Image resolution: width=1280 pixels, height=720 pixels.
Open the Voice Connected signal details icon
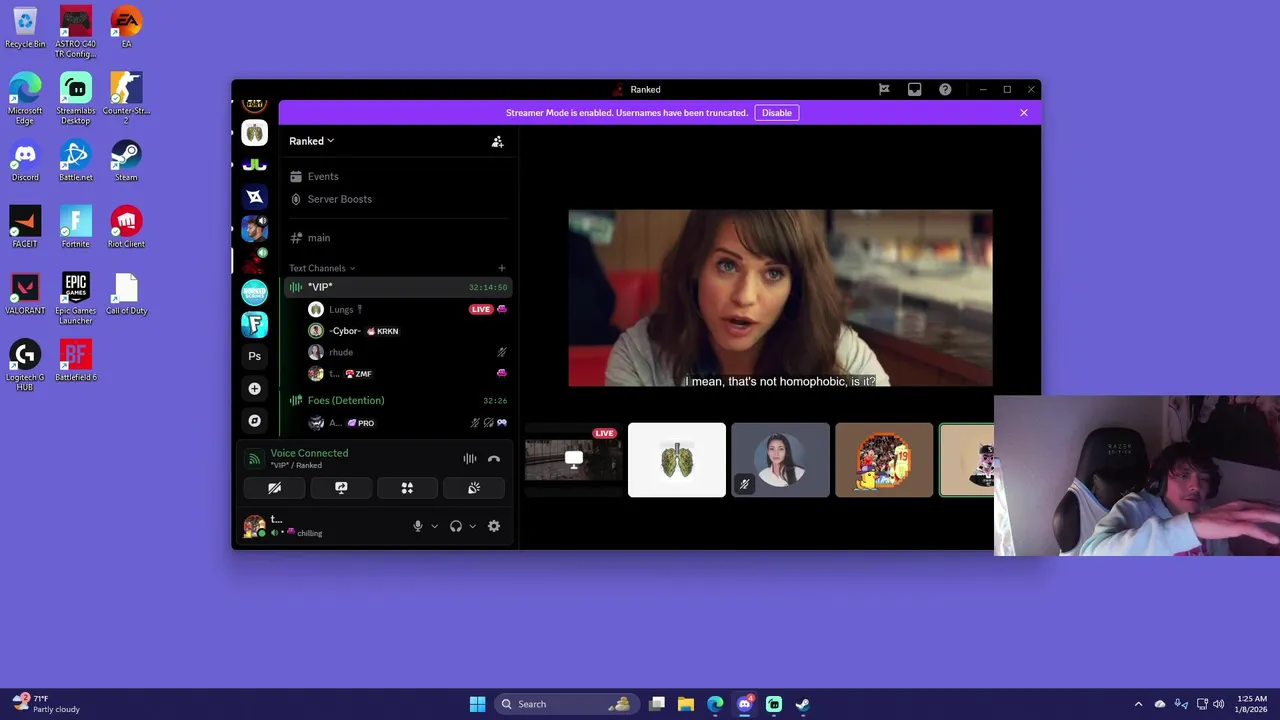click(x=254, y=459)
